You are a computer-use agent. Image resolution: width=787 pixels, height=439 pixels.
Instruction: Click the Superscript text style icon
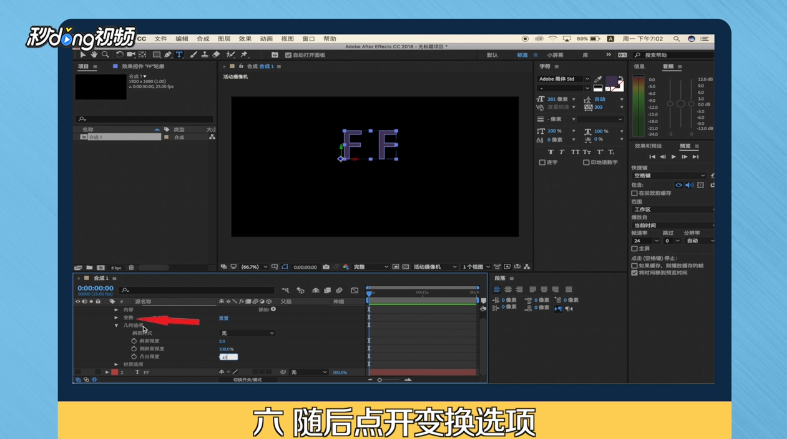tap(600, 152)
